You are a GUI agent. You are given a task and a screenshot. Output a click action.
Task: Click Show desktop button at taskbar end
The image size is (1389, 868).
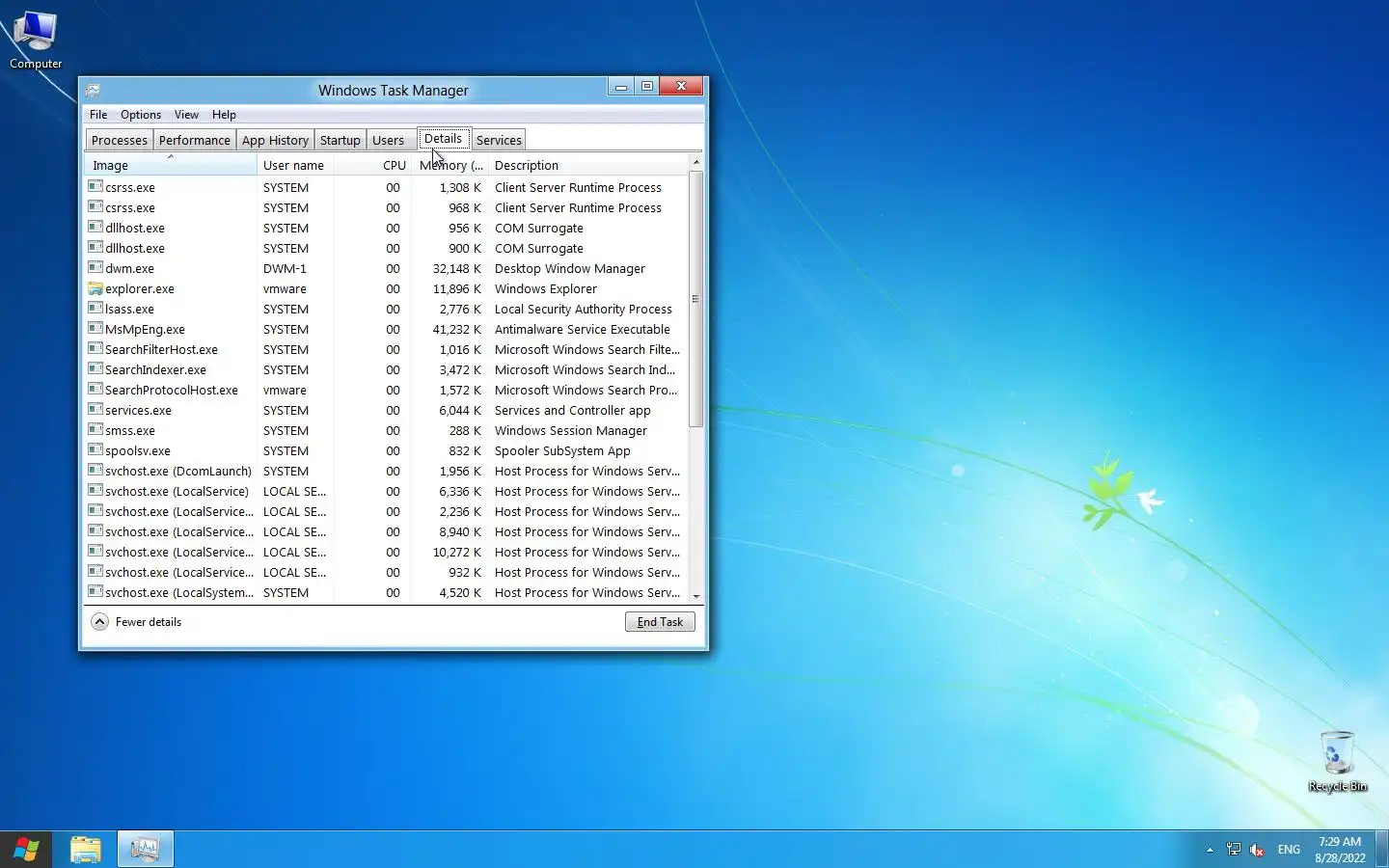coord(1382,850)
